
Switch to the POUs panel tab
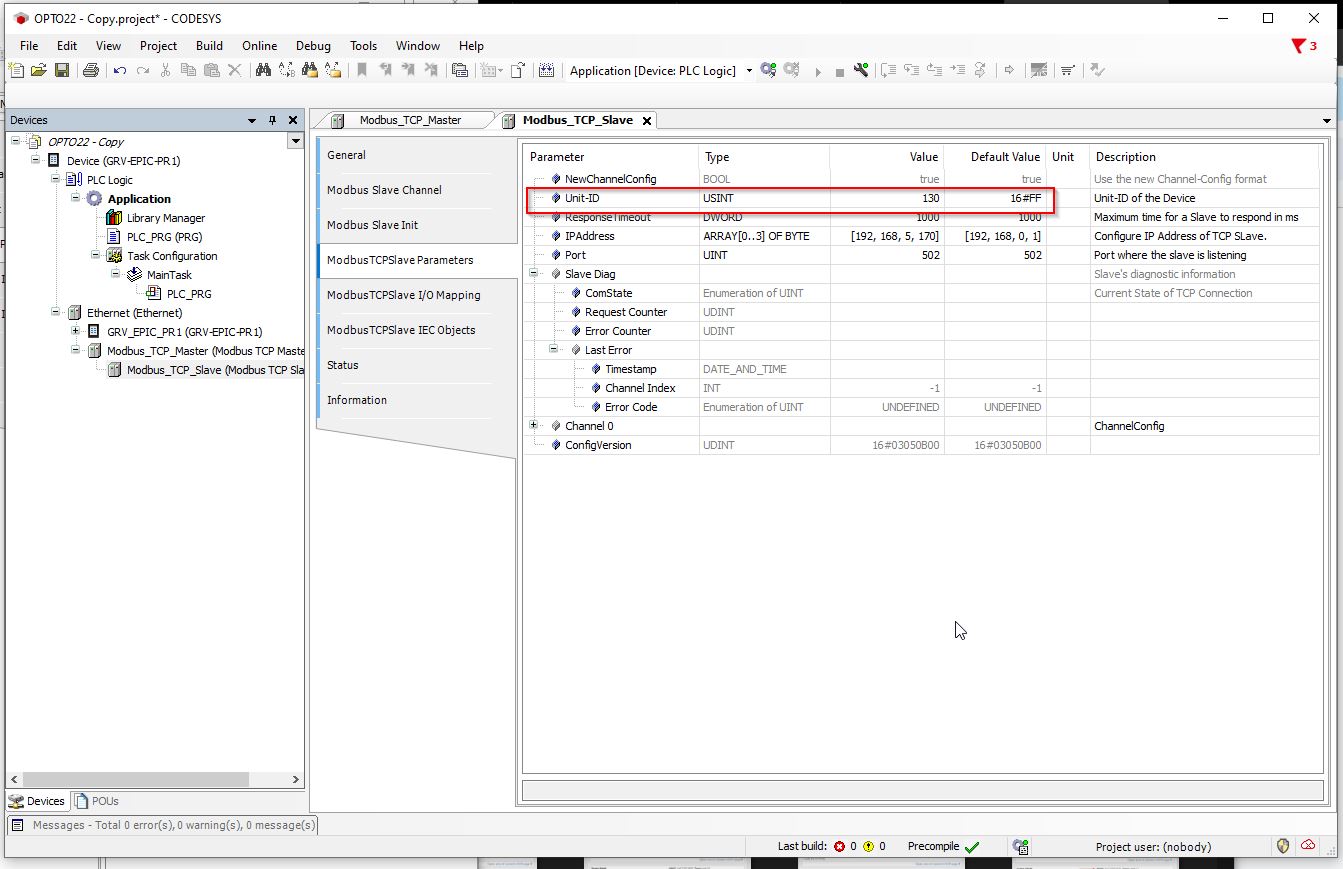tap(97, 801)
